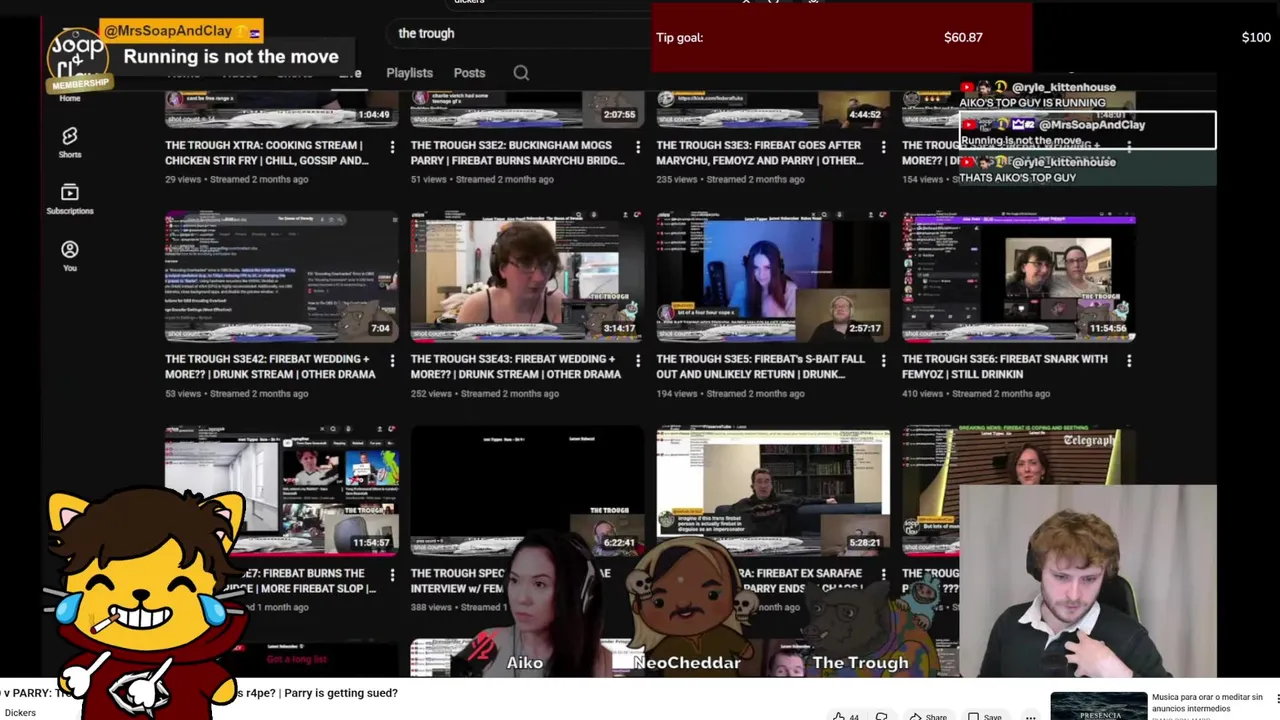Click the $100 tip target amount
This screenshot has width=1280, height=720.
point(1256,38)
